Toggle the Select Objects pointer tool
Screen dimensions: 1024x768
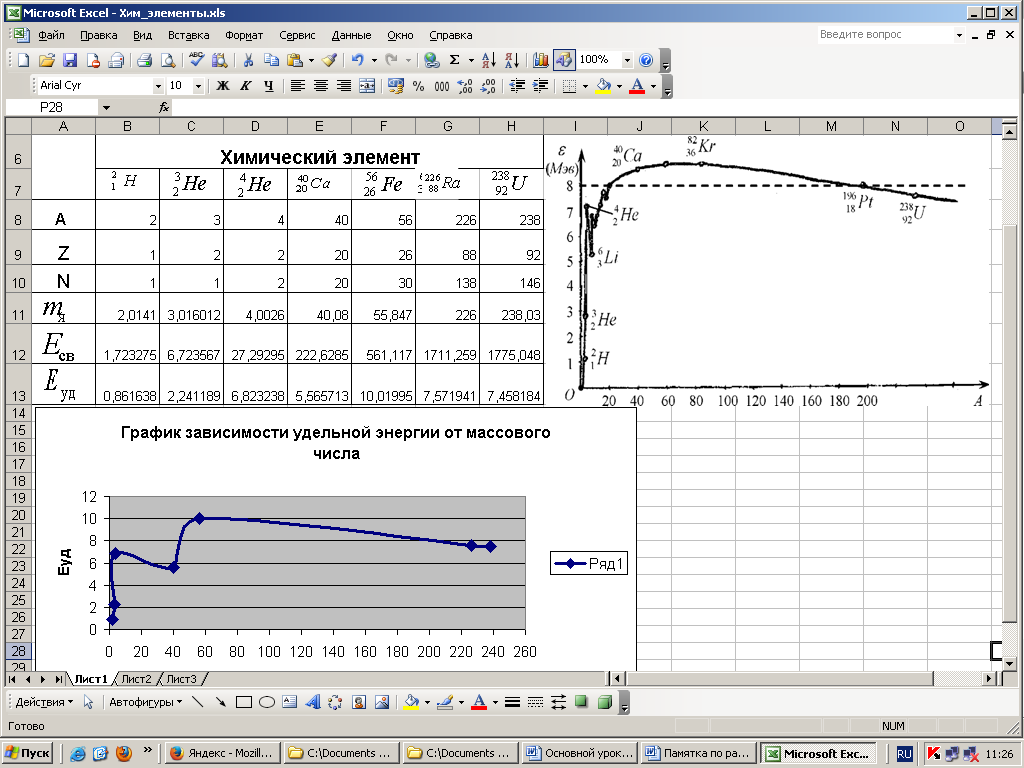[x=88, y=702]
